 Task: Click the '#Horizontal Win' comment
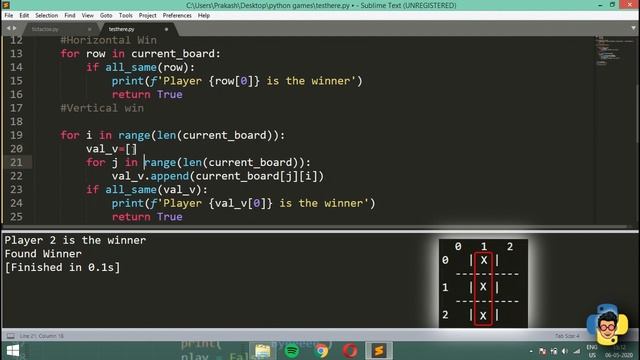click(109, 40)
